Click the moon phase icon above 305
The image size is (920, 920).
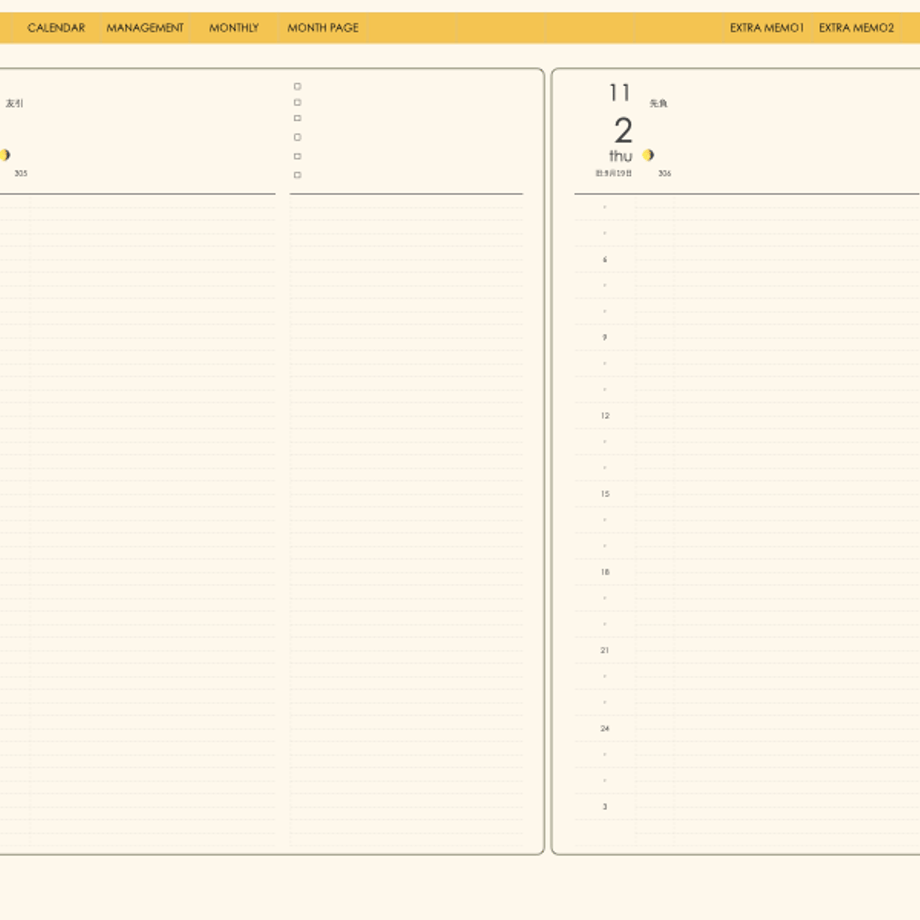pos(5,155)
